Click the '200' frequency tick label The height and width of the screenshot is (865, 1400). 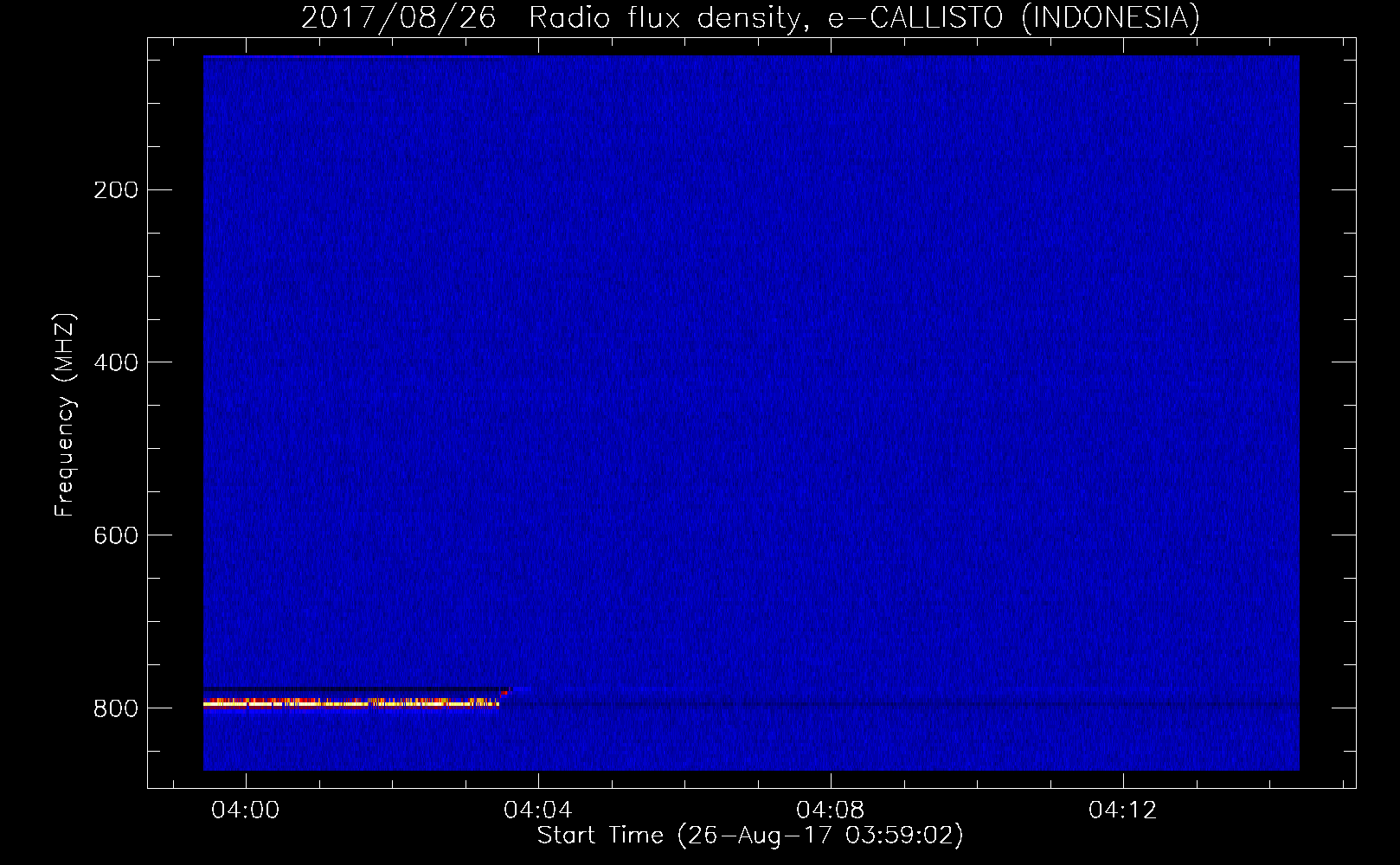point(116,190)
